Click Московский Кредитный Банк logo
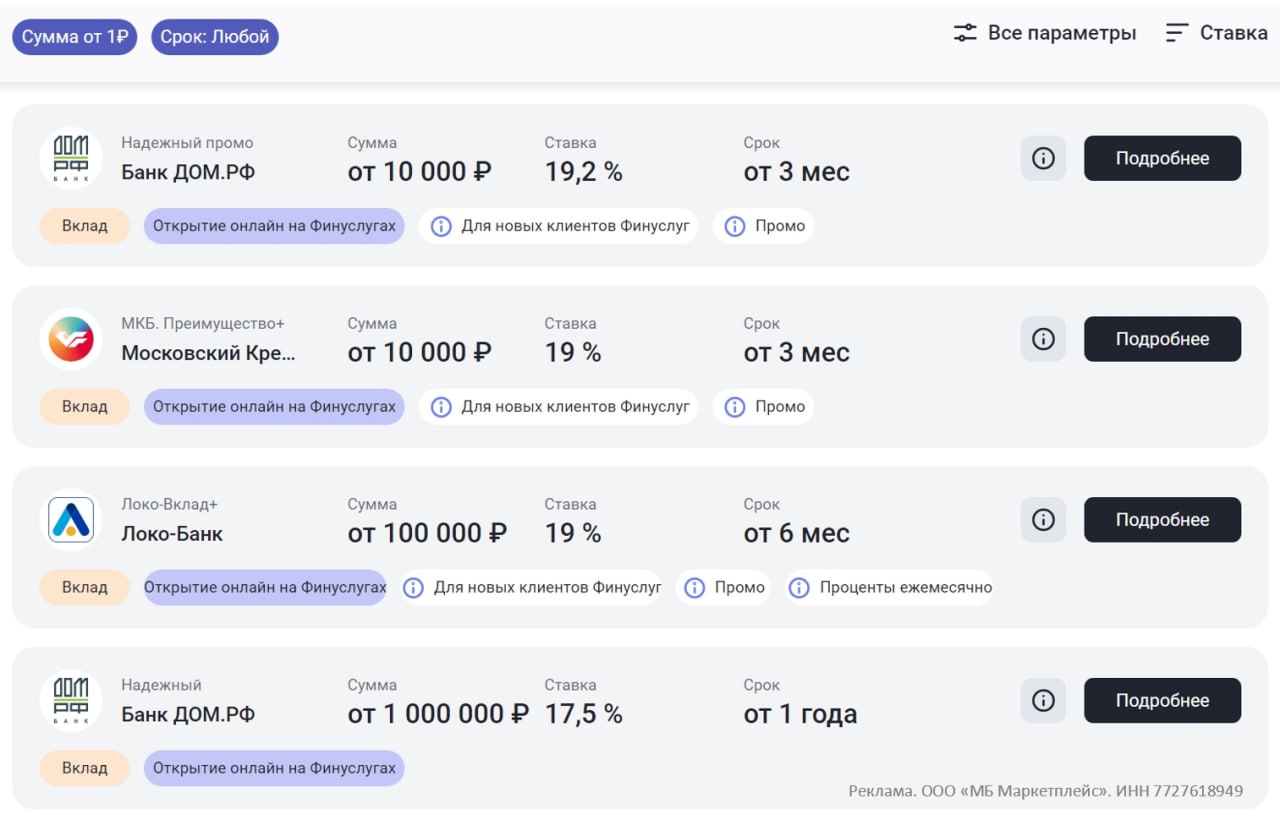Viewport: 1280px width, 820px height. pos(71,339)
